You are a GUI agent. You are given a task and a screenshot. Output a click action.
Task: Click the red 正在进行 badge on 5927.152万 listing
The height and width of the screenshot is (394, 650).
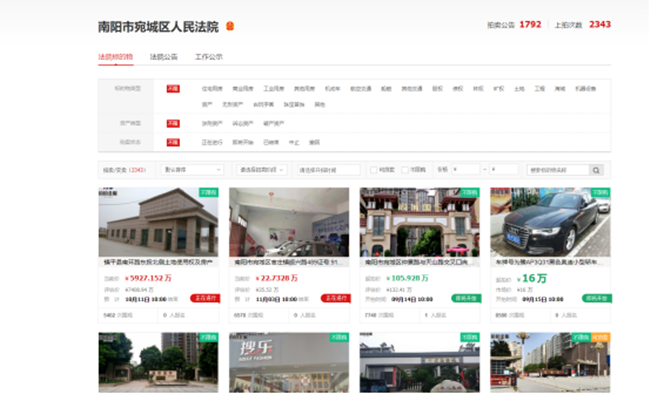coord(205,298)
